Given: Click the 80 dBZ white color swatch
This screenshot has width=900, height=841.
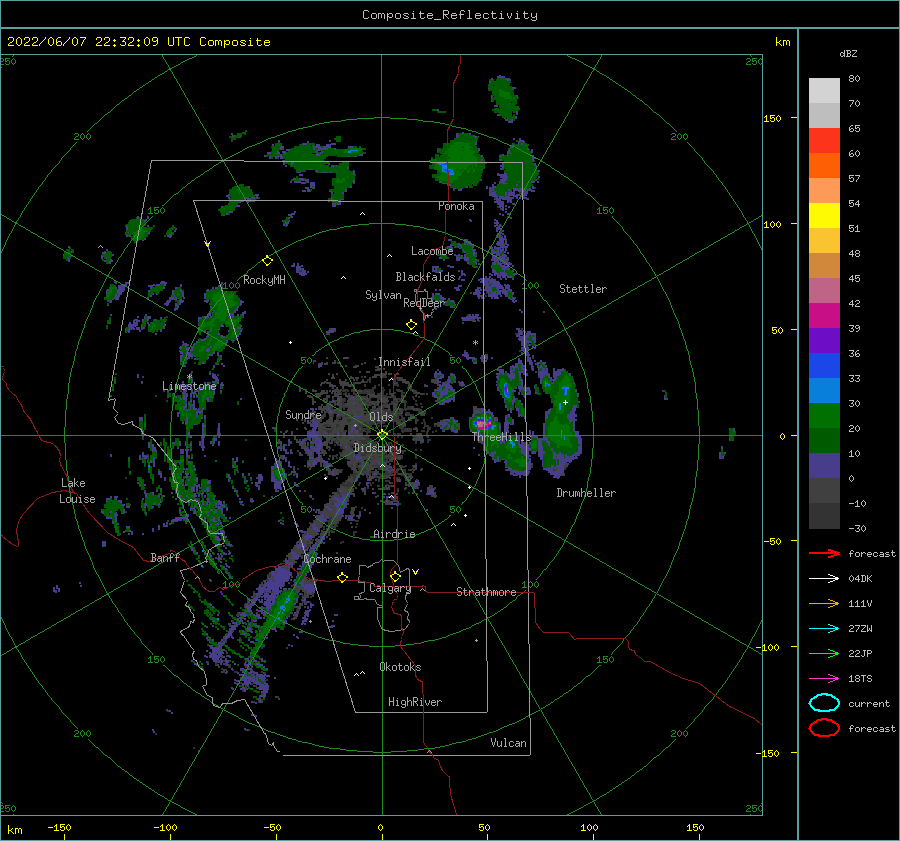Looking at the screenshot, I should [824, 91].
